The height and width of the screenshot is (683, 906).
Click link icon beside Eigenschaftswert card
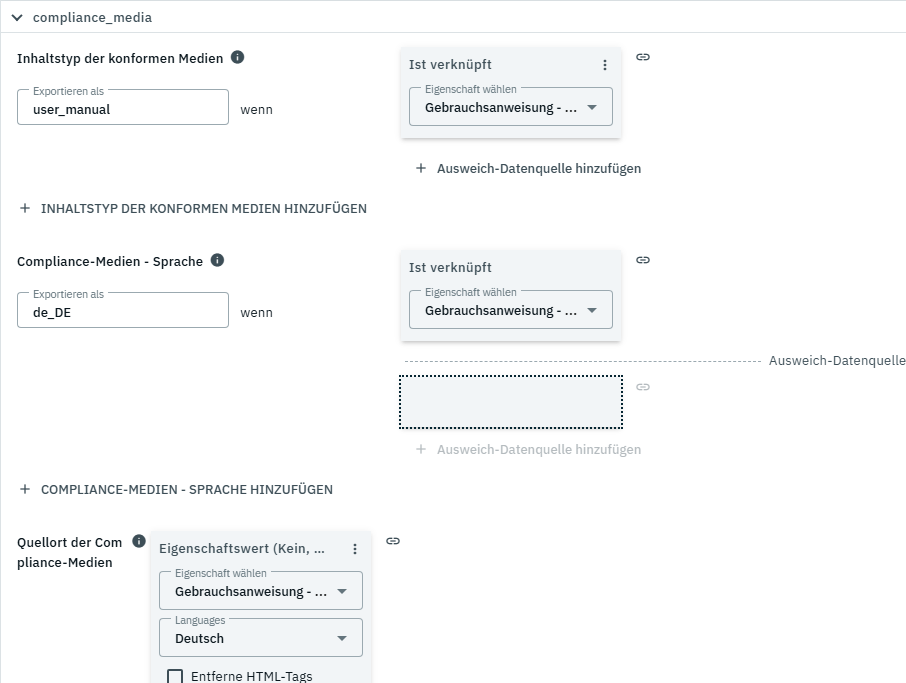[x=393, y=541]
